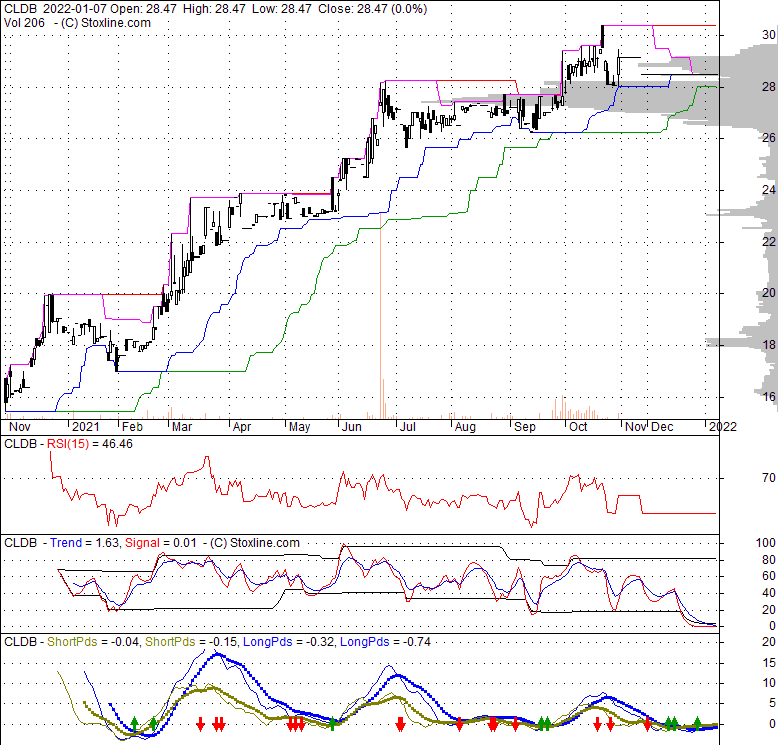Click the tall orange volume spike in June
The width and height of the screenshot is (780, 745).
(x=381, y=316)
